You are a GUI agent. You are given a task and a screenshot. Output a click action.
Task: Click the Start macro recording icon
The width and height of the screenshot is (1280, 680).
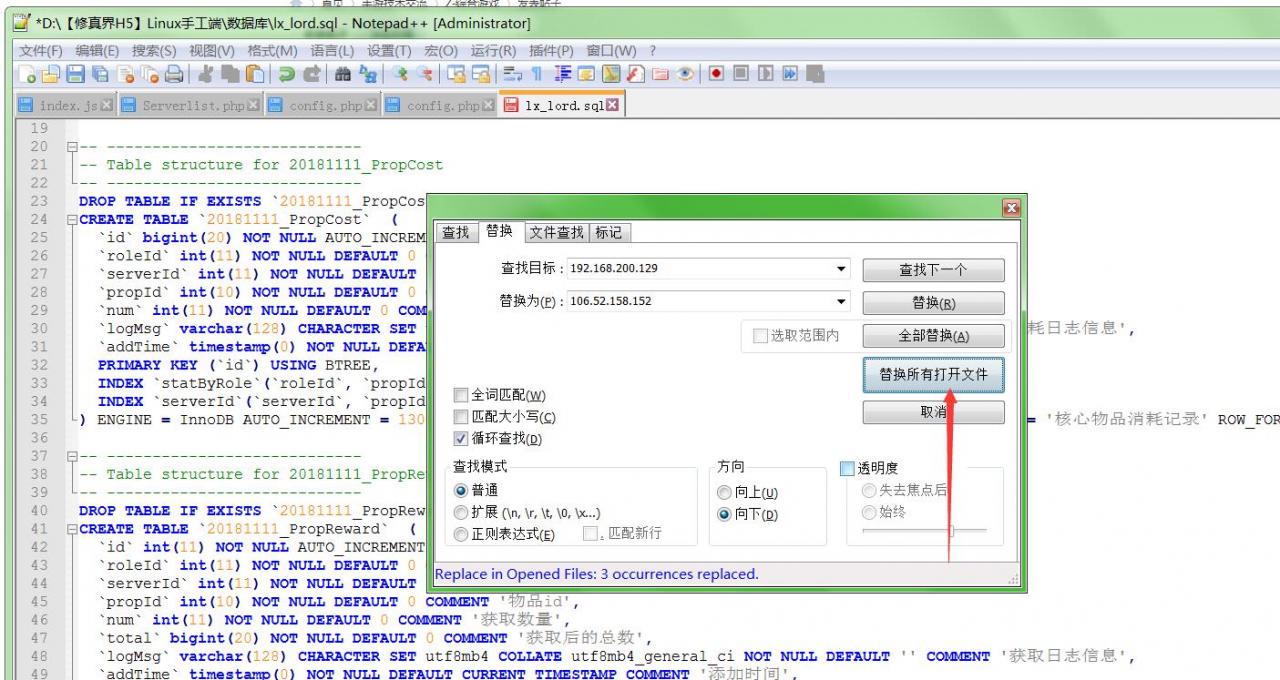click(717, 75)
